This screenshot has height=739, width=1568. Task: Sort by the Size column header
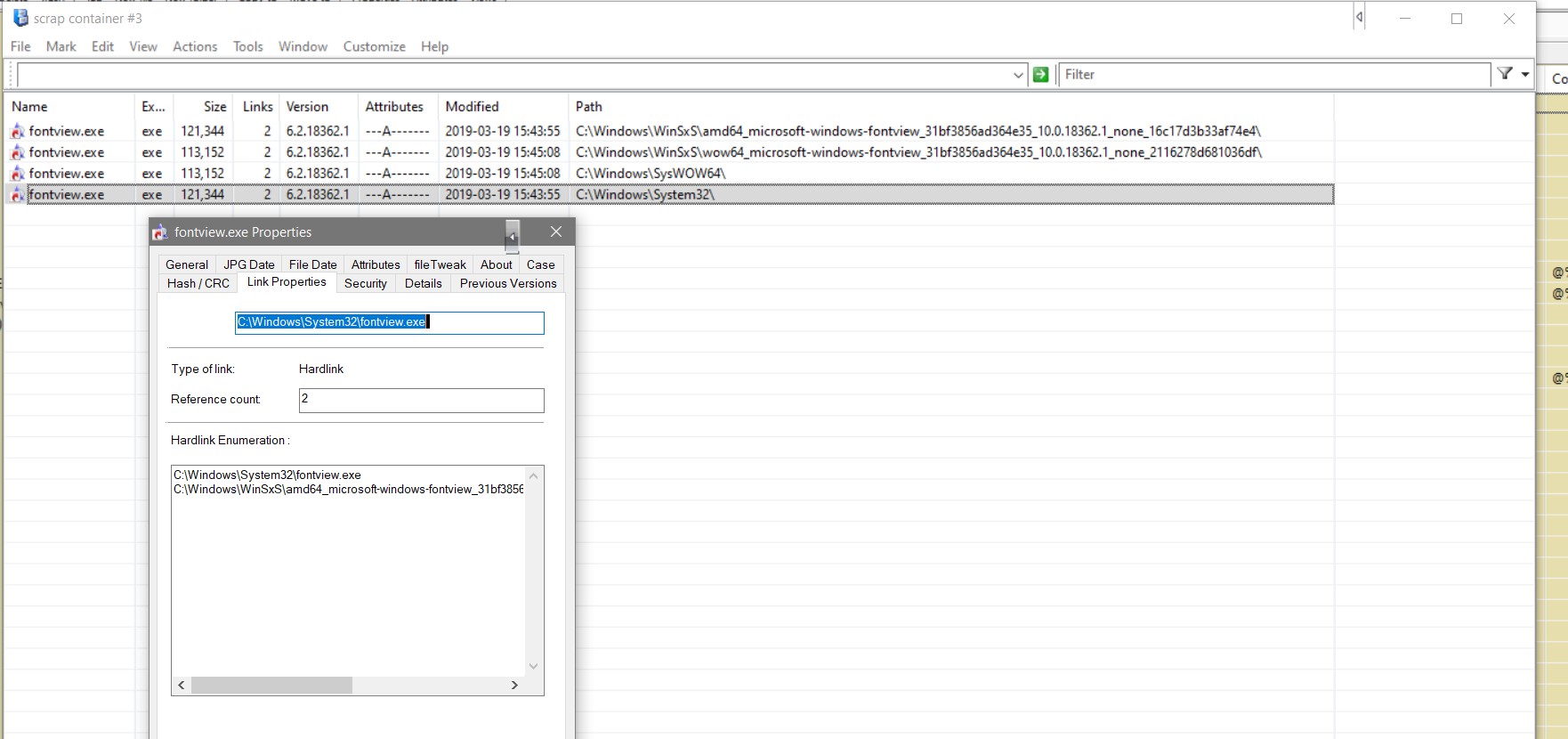coord(204,107)
